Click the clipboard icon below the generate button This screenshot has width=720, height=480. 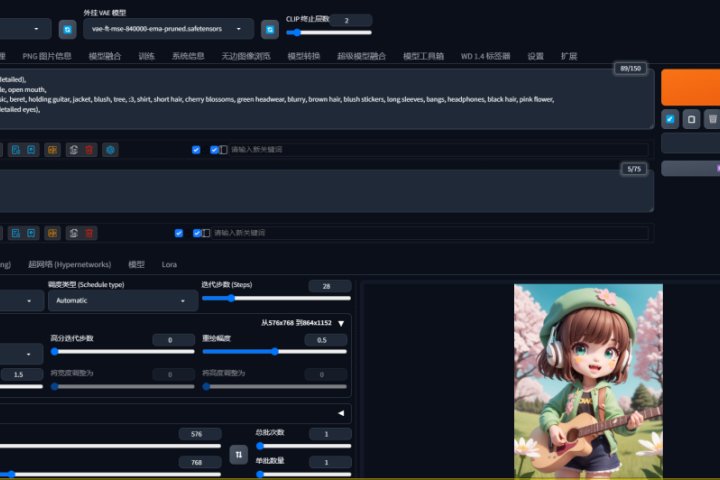tap(691, 119)
